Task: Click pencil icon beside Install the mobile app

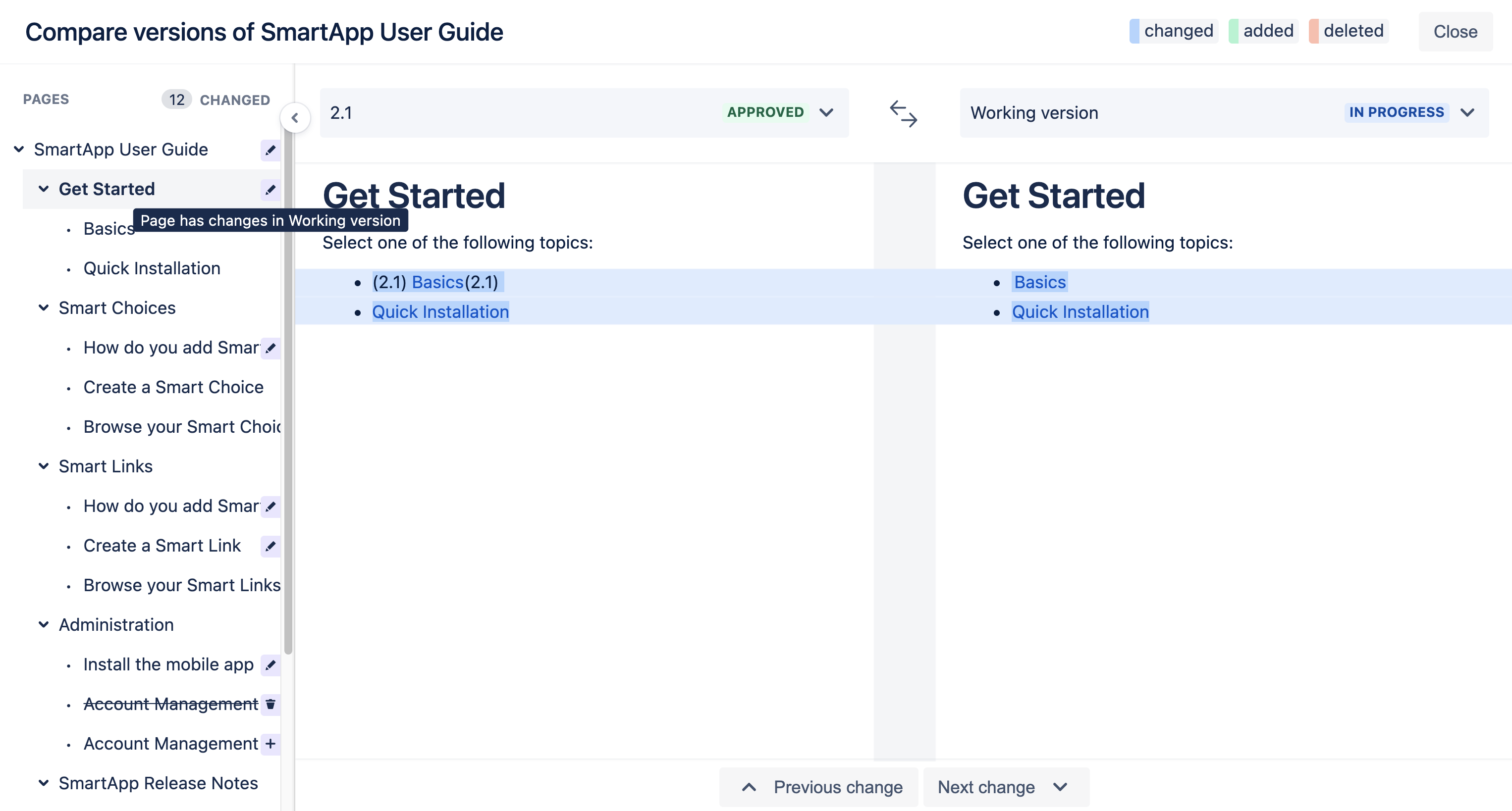Action: click(270, 665)
